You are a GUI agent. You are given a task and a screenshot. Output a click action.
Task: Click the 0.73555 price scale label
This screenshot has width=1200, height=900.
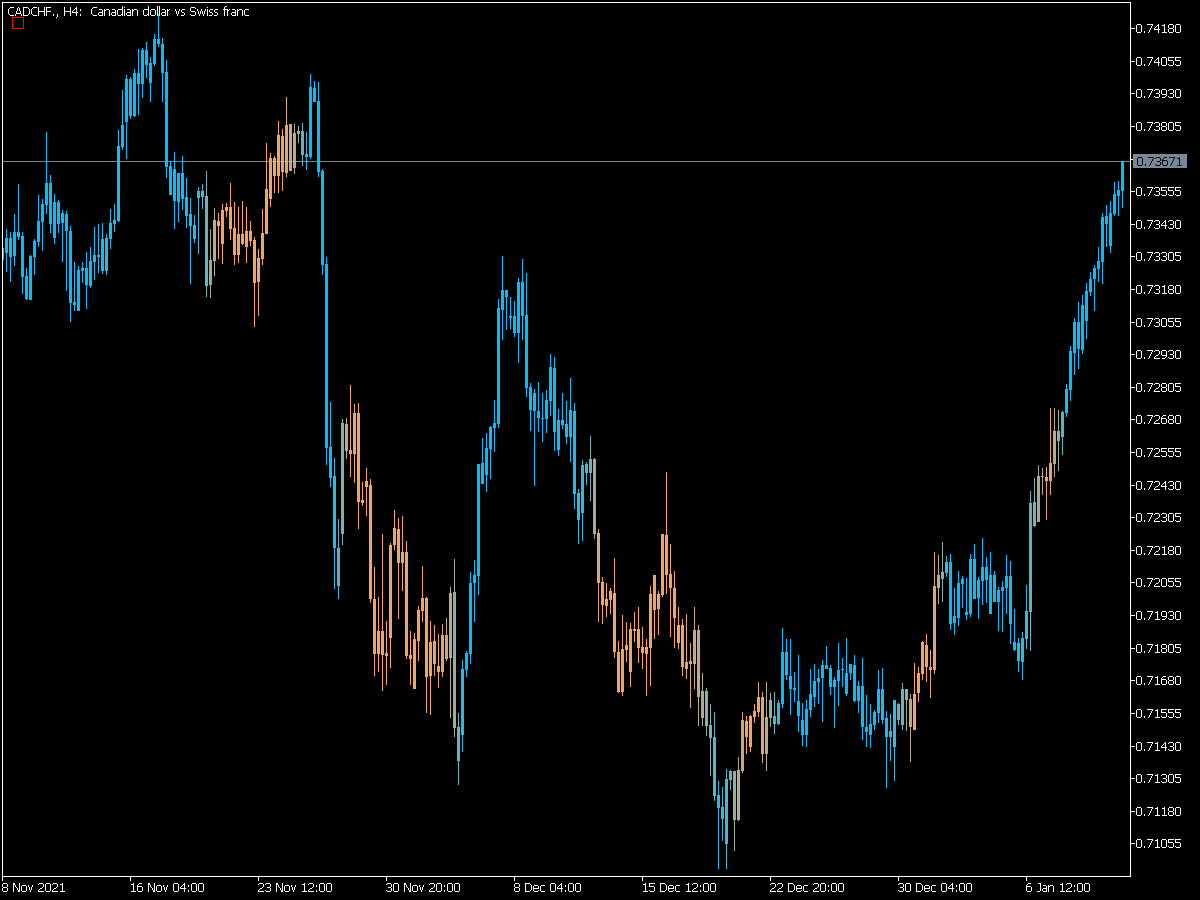pos(1159,192)
